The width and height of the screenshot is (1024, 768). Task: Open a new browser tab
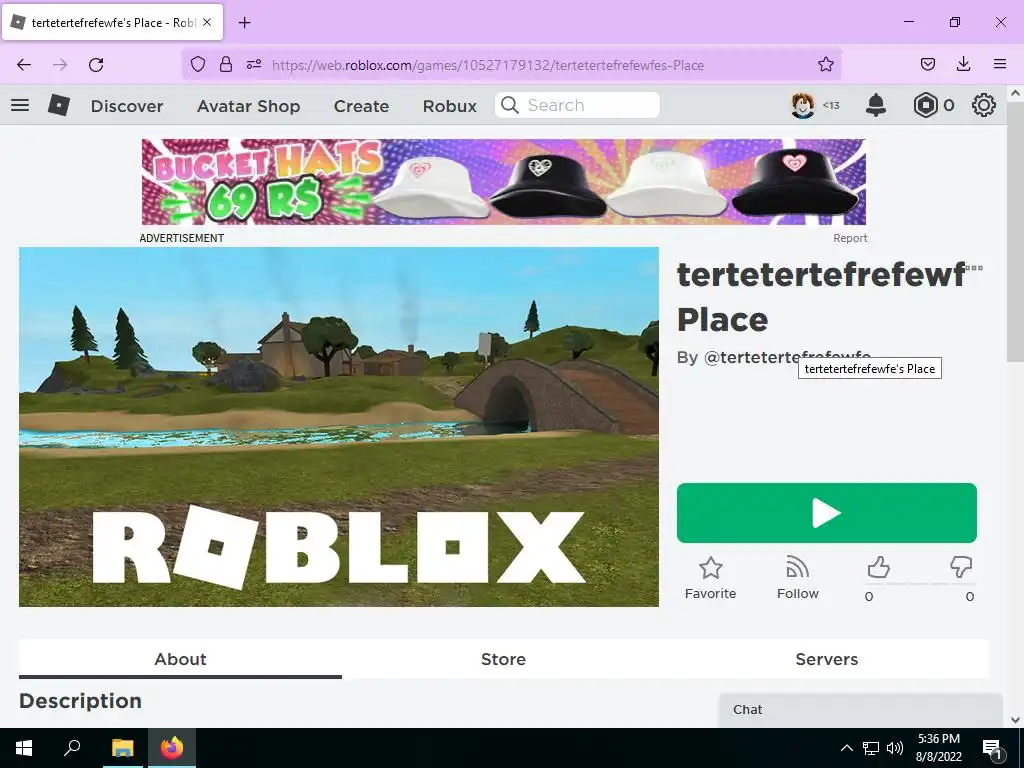point(244,23)
